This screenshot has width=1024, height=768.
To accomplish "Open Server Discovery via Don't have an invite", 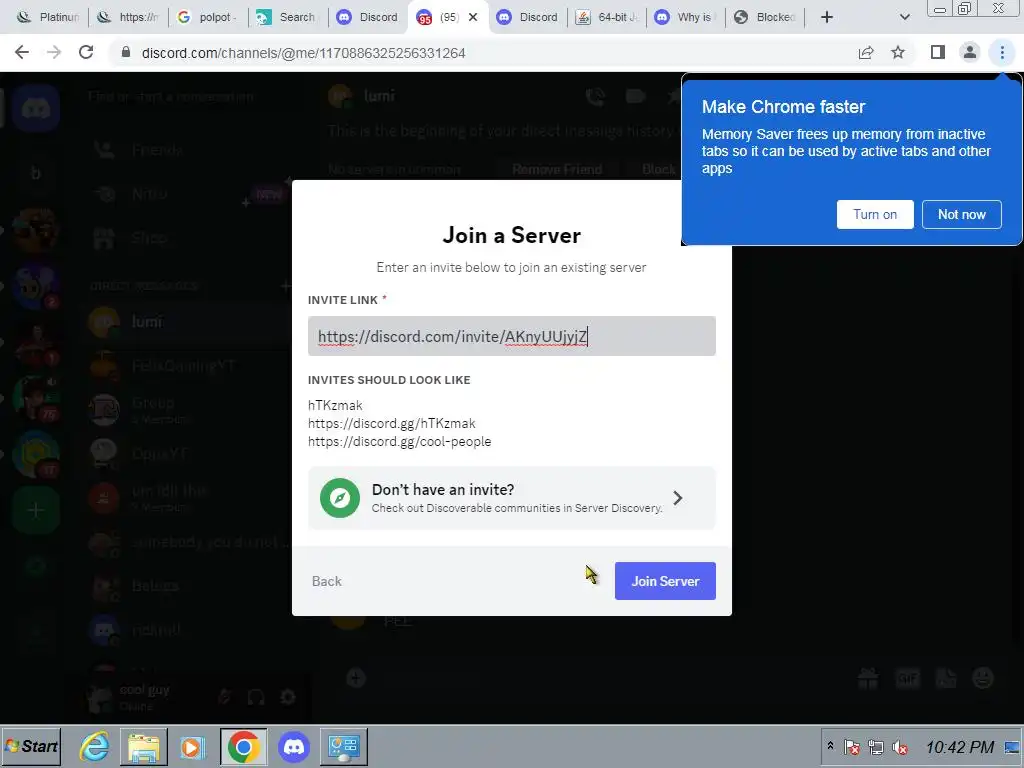I will click(511, 498).
